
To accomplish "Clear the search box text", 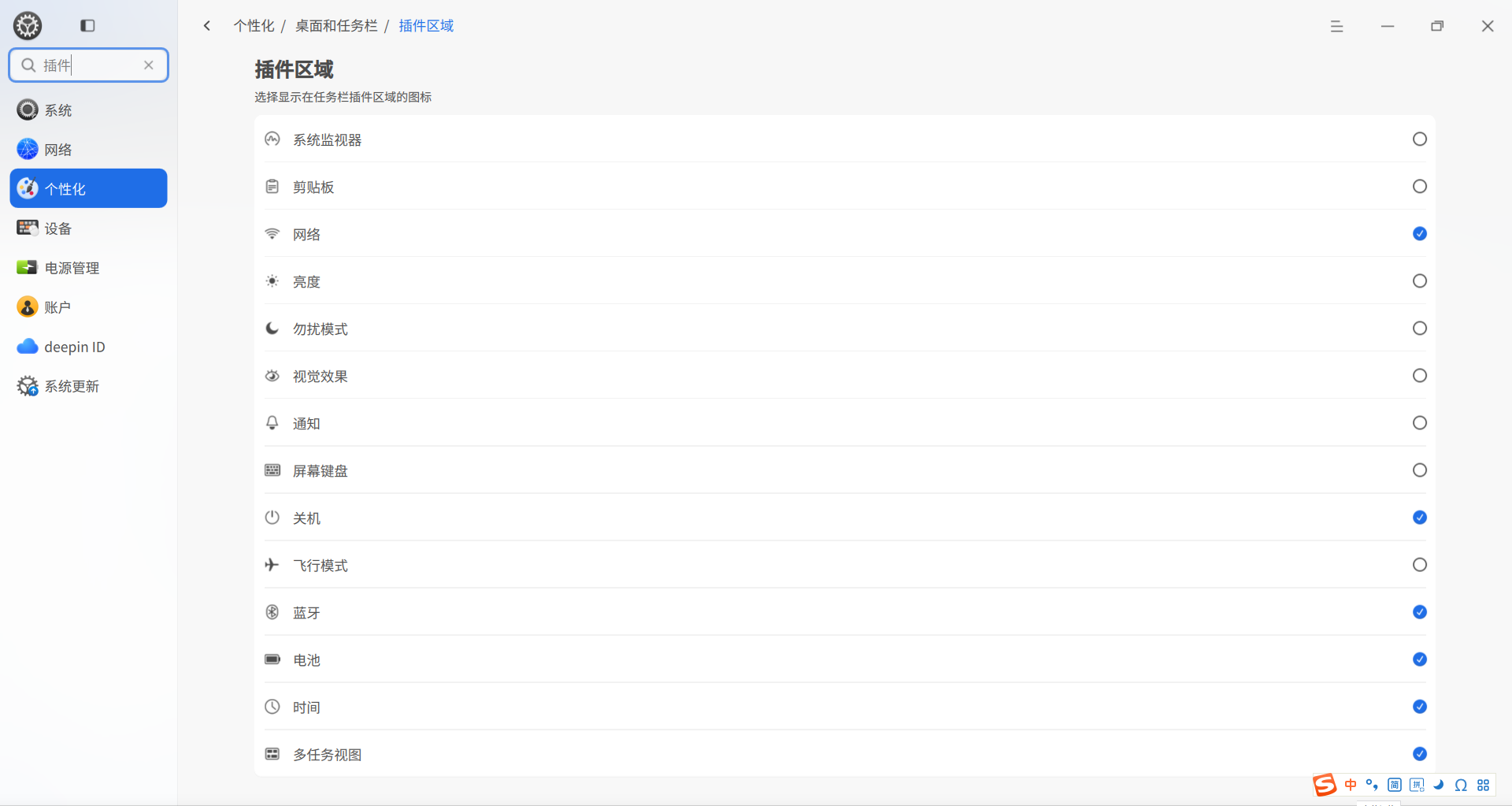I will coord(148,65).
